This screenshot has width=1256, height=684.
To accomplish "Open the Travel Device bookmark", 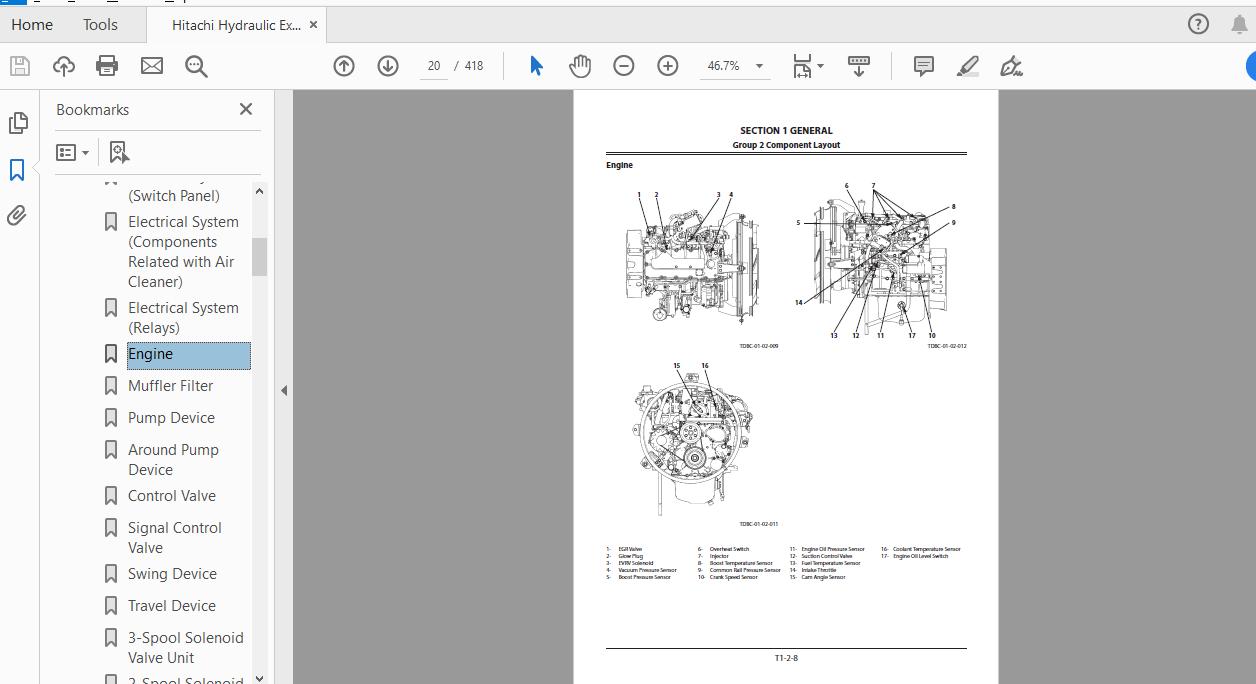I will pos(172,606).
